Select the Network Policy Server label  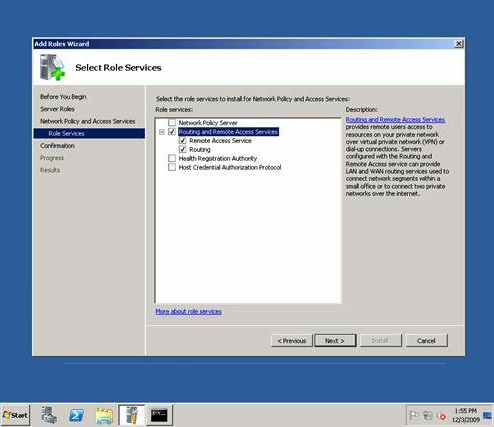pos(208,123)
